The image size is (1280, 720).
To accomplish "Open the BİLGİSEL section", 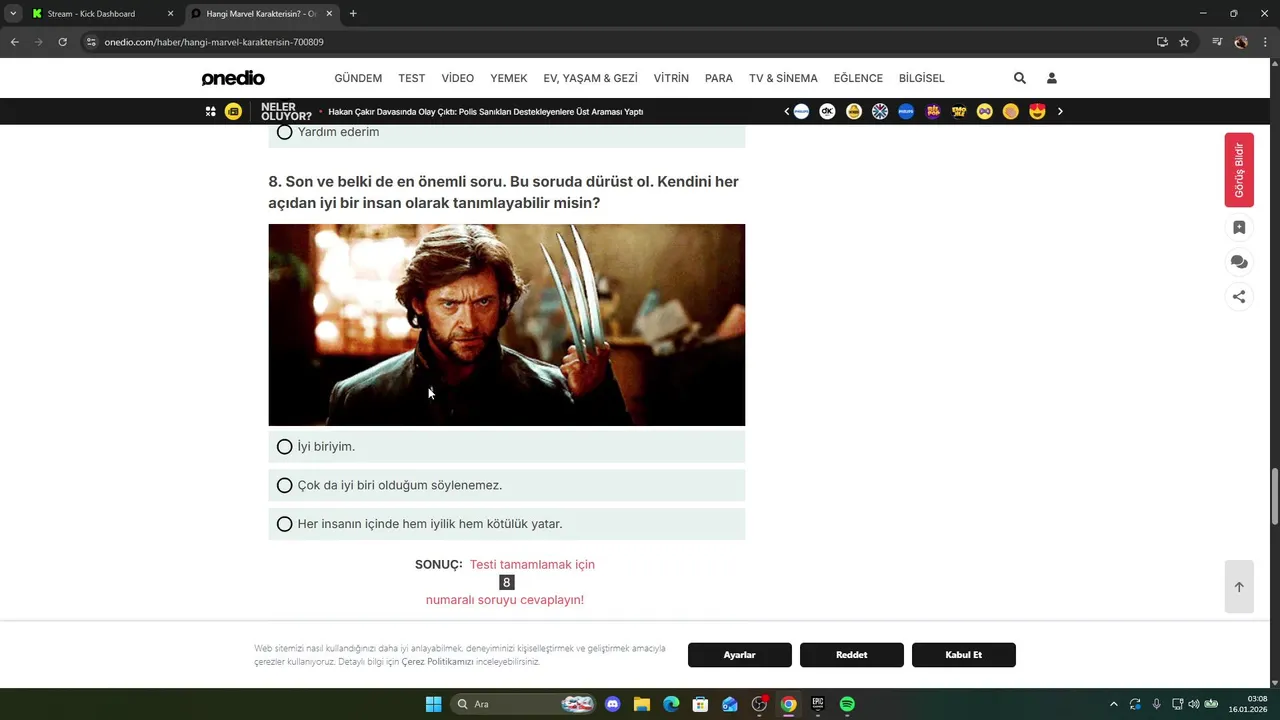I will pyautogui.click(x=922, y=78).
